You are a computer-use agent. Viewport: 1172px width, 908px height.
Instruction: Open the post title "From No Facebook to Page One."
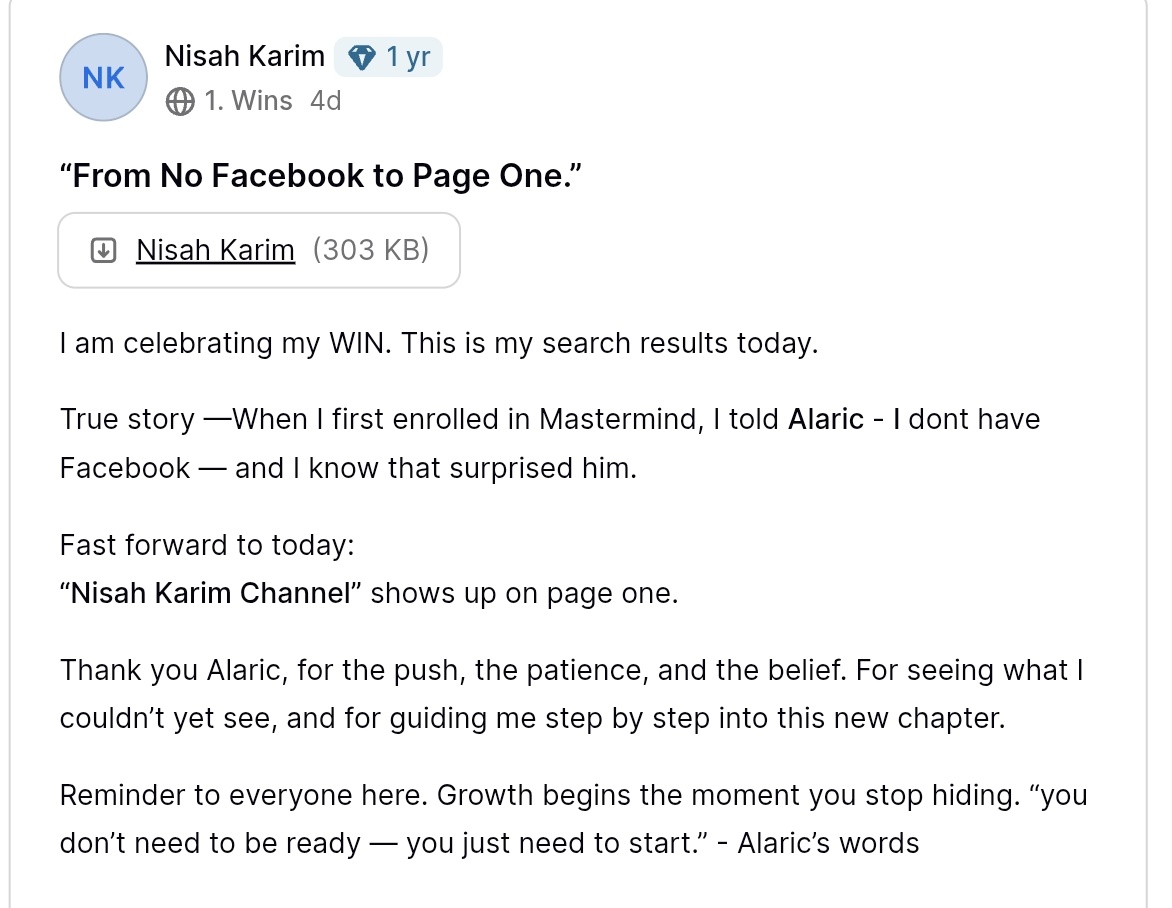tap(321, 176)
